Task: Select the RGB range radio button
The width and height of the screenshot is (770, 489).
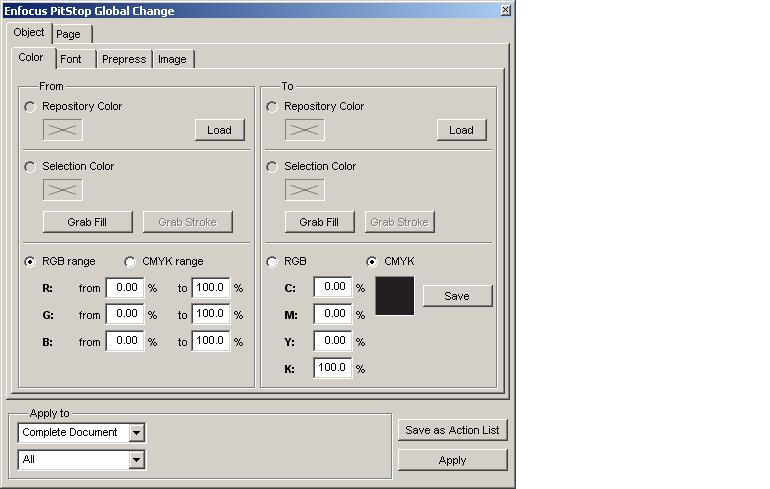Action: pyautogui.click(x=30, y=262)
